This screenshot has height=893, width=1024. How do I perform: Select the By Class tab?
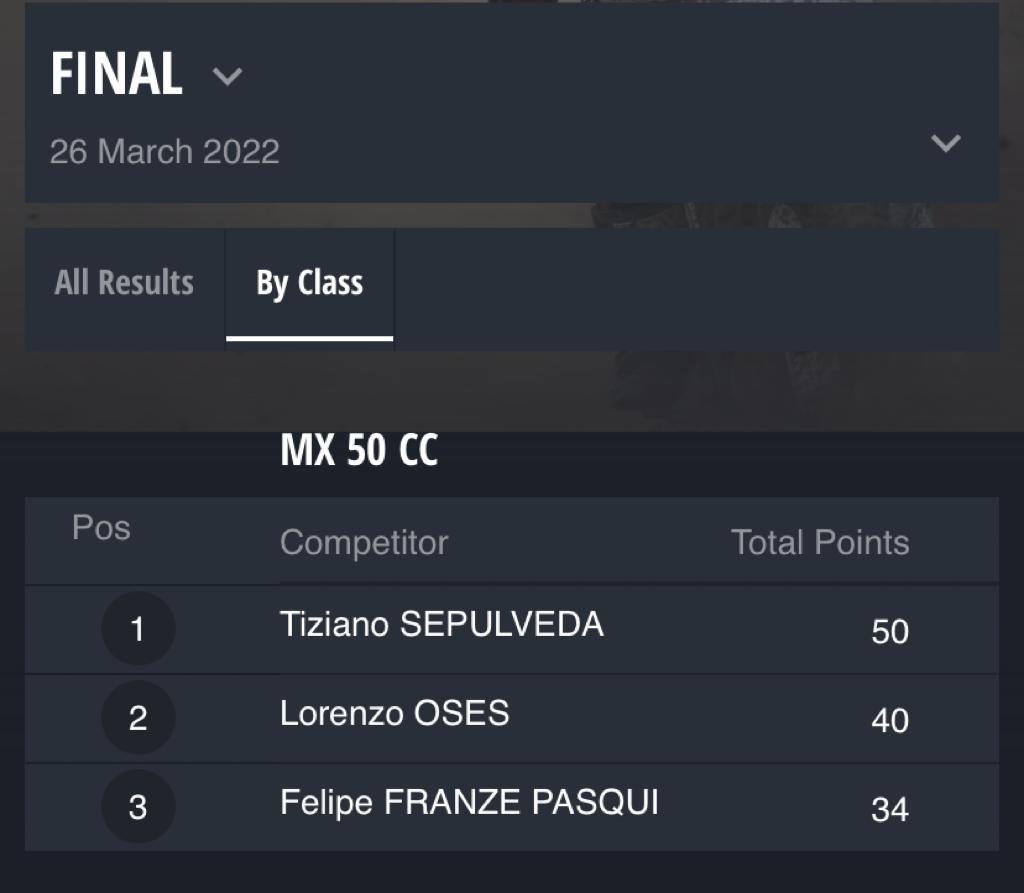(310, 283)
